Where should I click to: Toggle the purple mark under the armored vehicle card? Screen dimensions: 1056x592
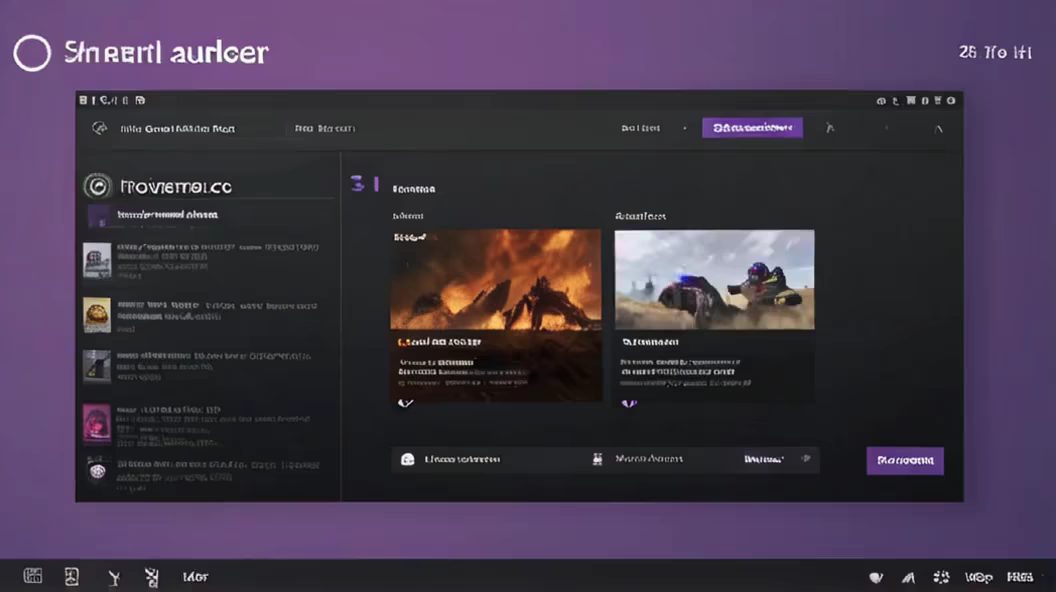point(628,403)
